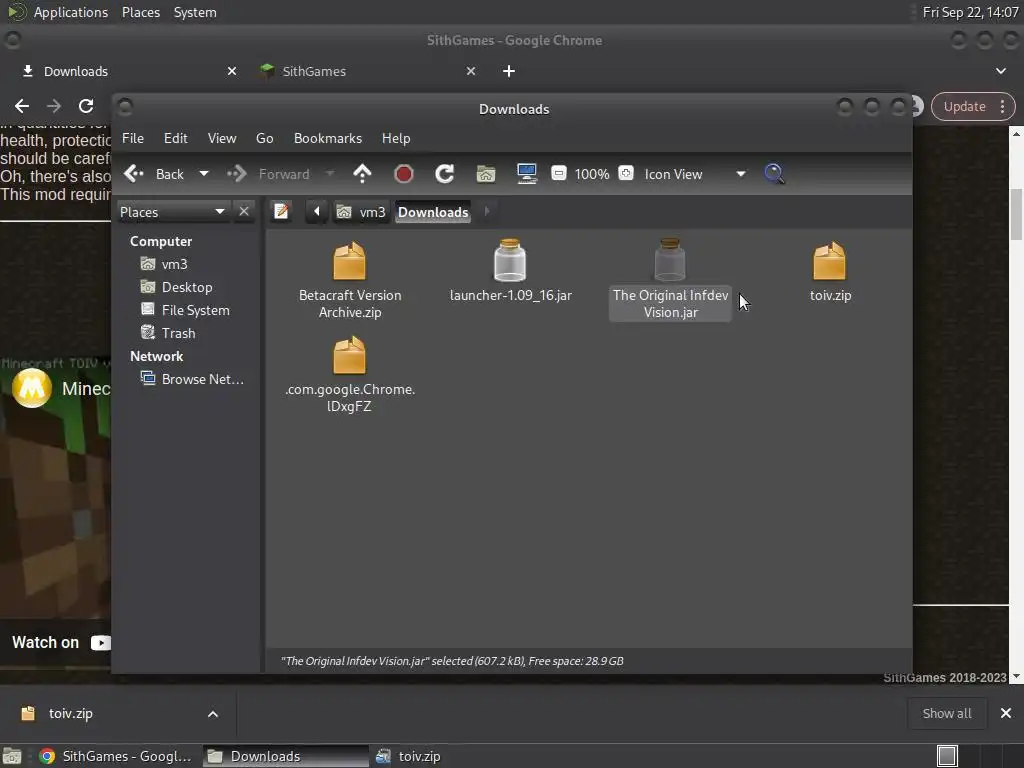Click the Up folder arrow in the toolbar
Image resolution: width=1024 pixels, height=768 pixels.
(x=362, y=174)
